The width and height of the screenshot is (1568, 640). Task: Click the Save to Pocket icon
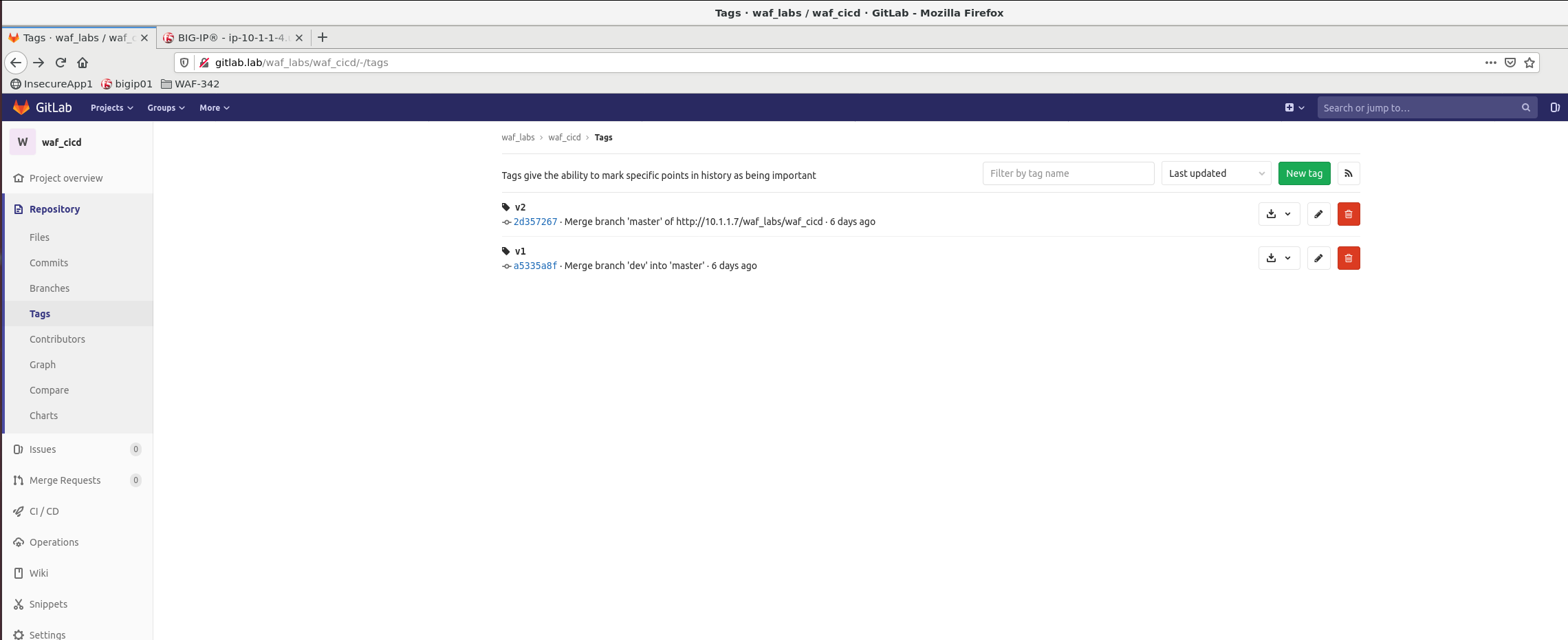point(1510,63)
